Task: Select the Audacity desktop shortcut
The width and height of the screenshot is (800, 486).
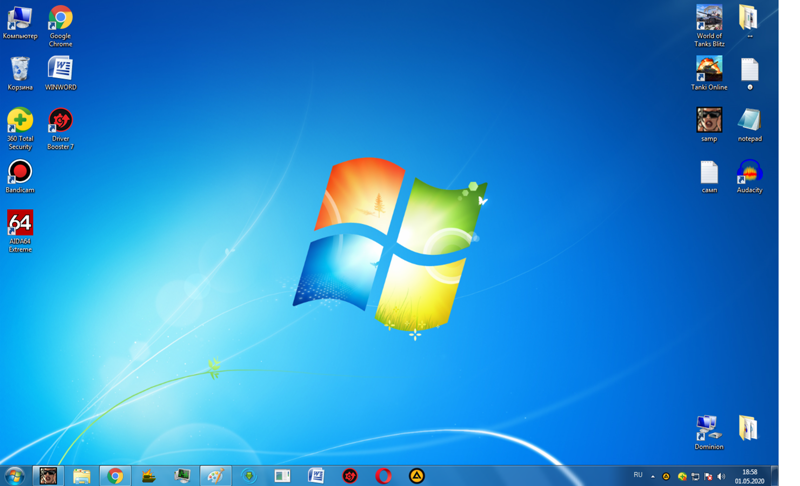Action: 749,176
